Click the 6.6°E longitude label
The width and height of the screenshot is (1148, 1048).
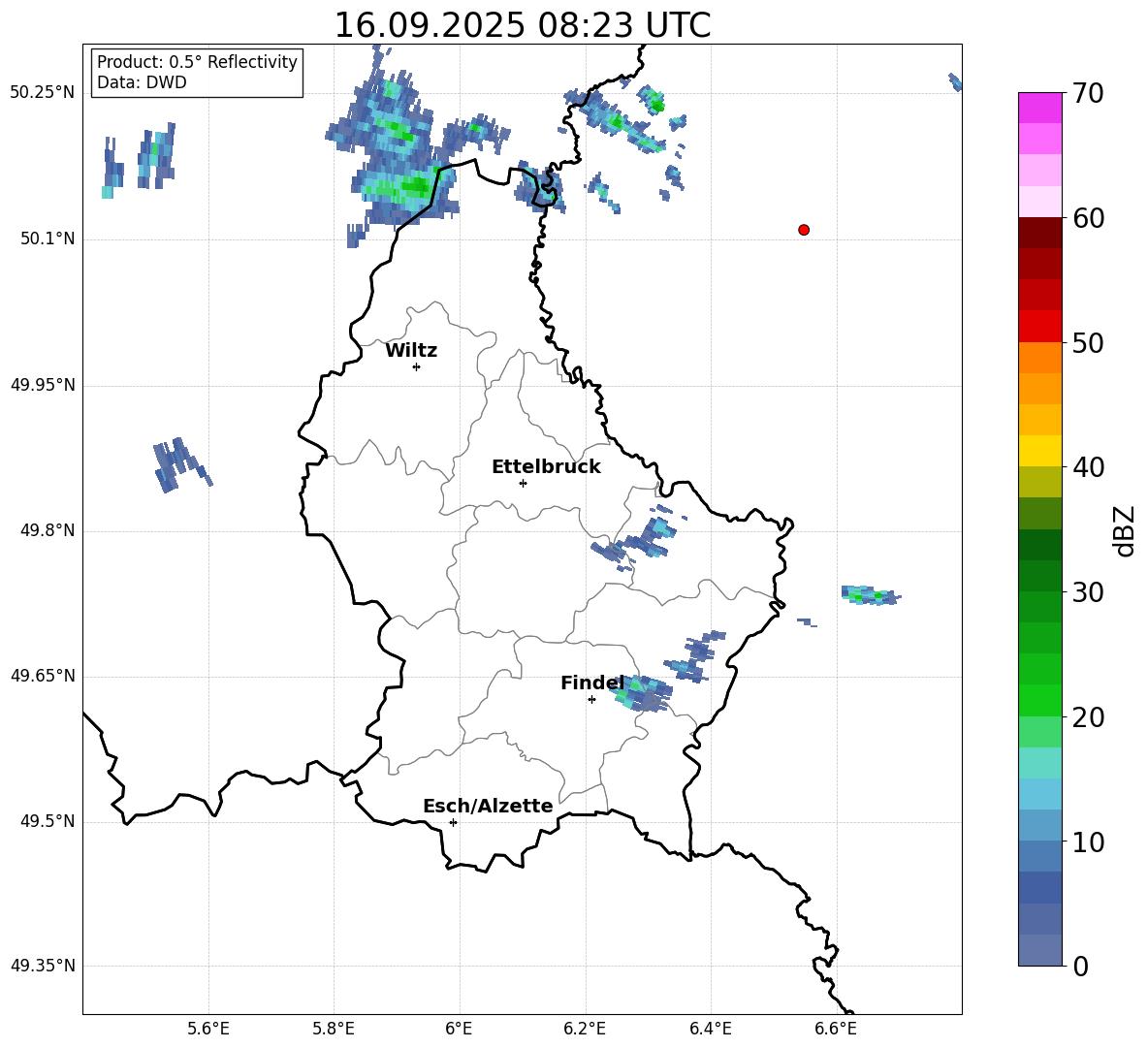[x=836, y=1029]
